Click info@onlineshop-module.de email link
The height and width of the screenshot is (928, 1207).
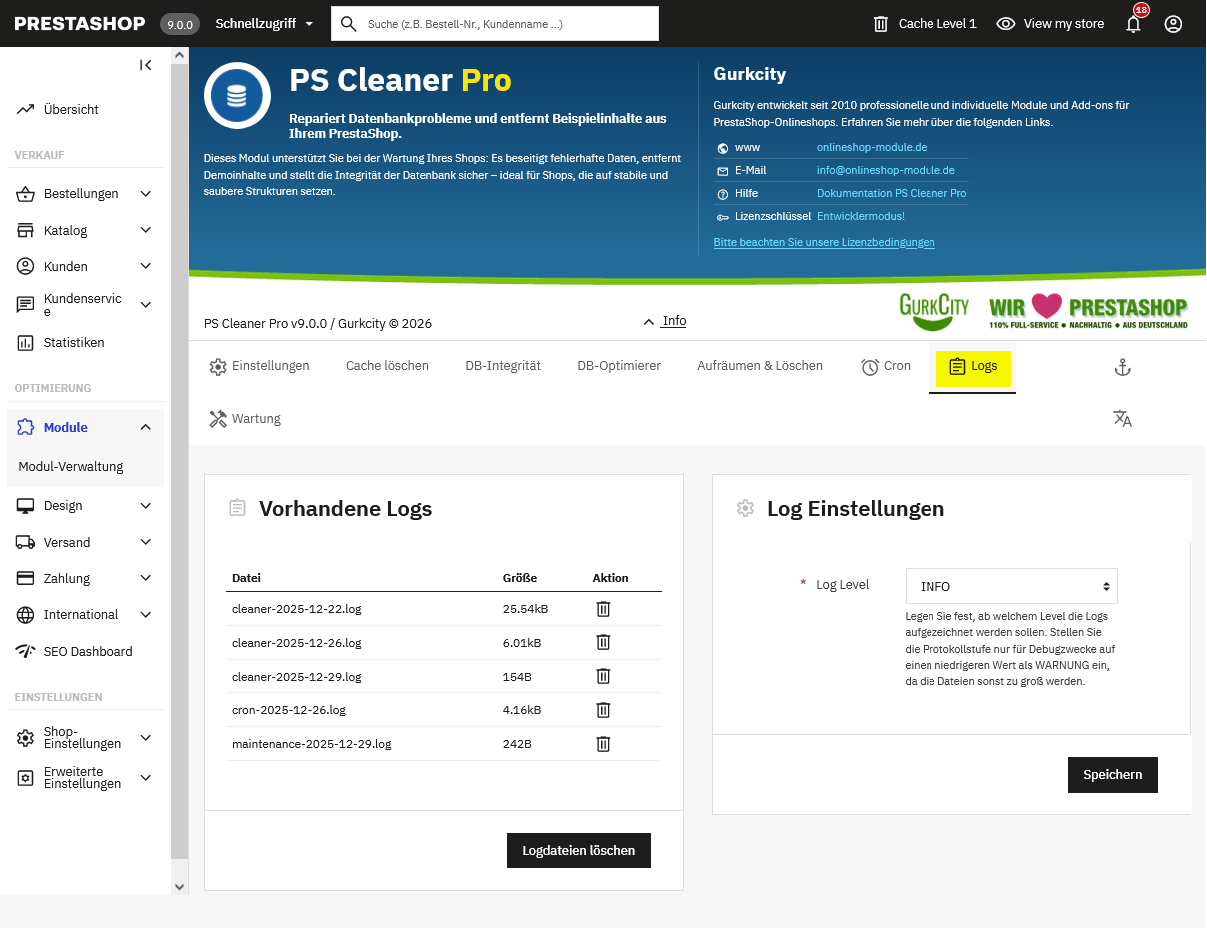tap(886, 171)
